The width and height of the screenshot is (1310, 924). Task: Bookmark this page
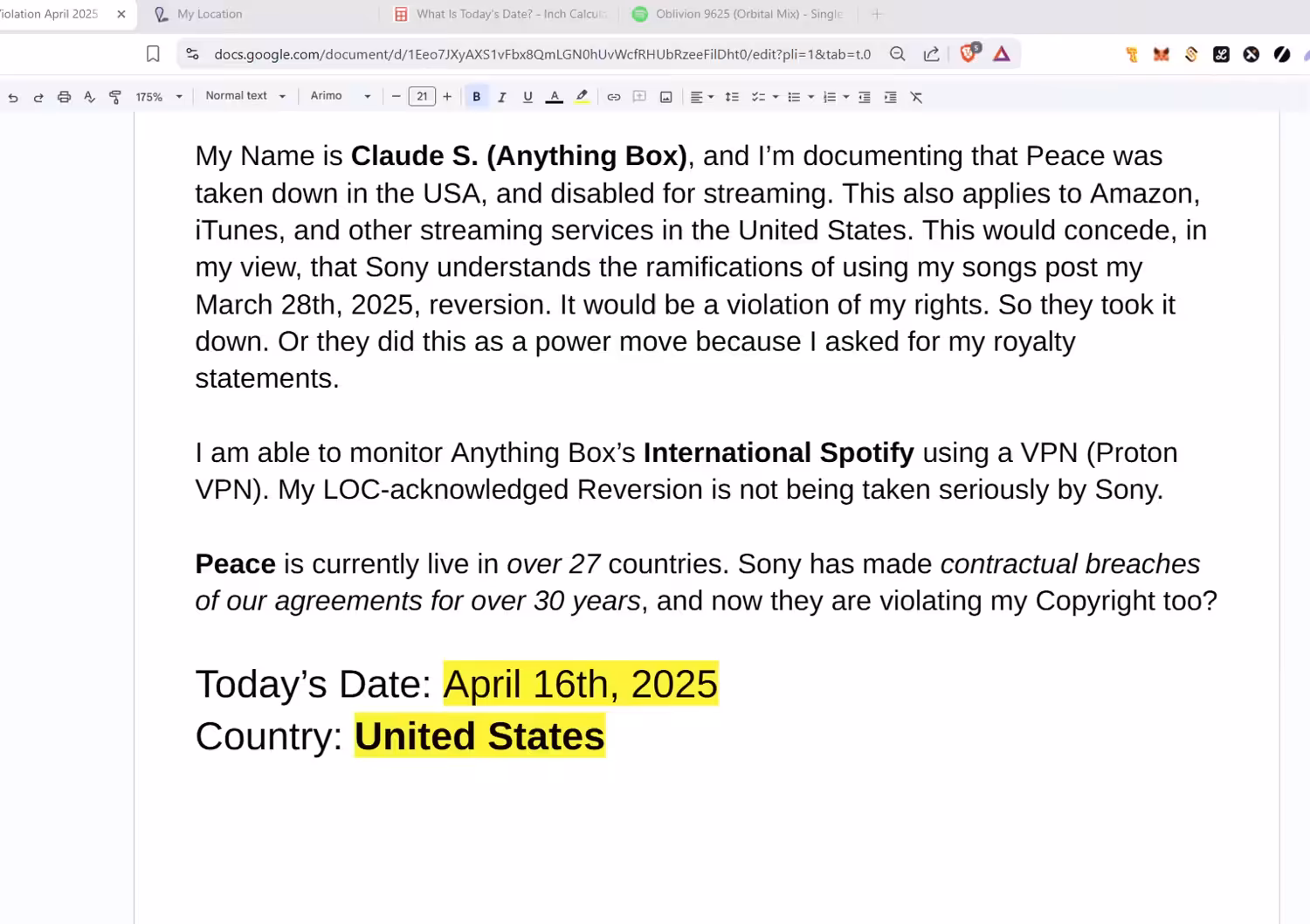(153, 54)
